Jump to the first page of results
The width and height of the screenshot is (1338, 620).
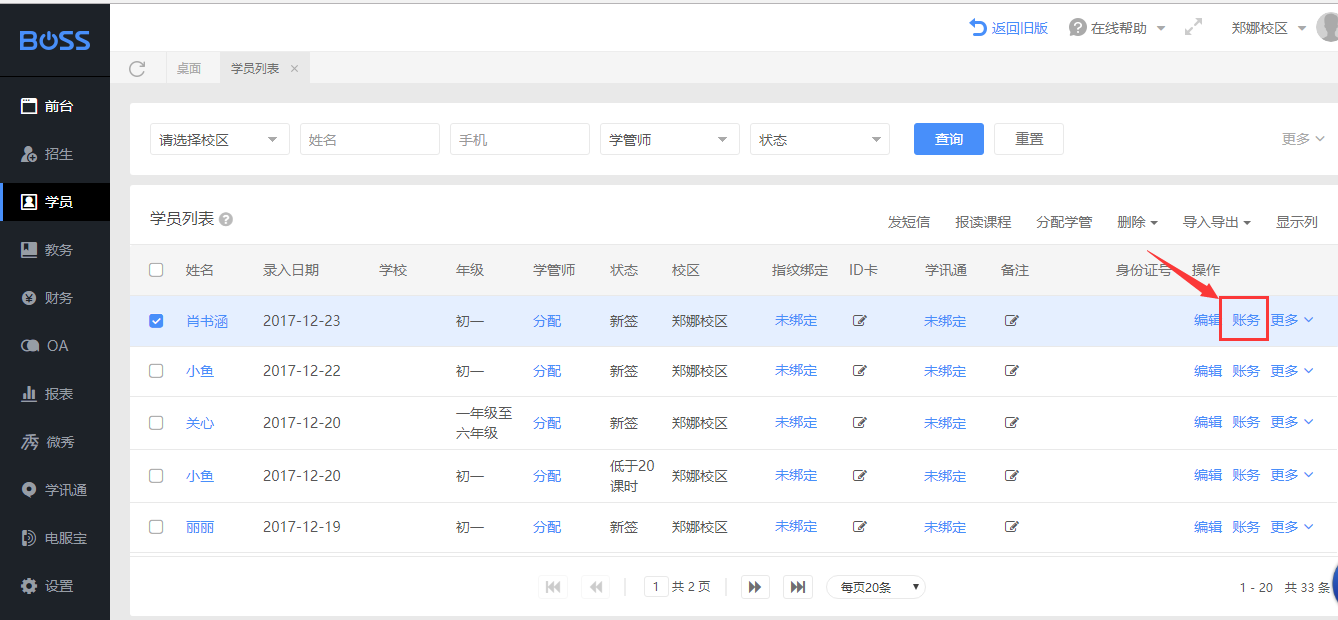point(553,587)
